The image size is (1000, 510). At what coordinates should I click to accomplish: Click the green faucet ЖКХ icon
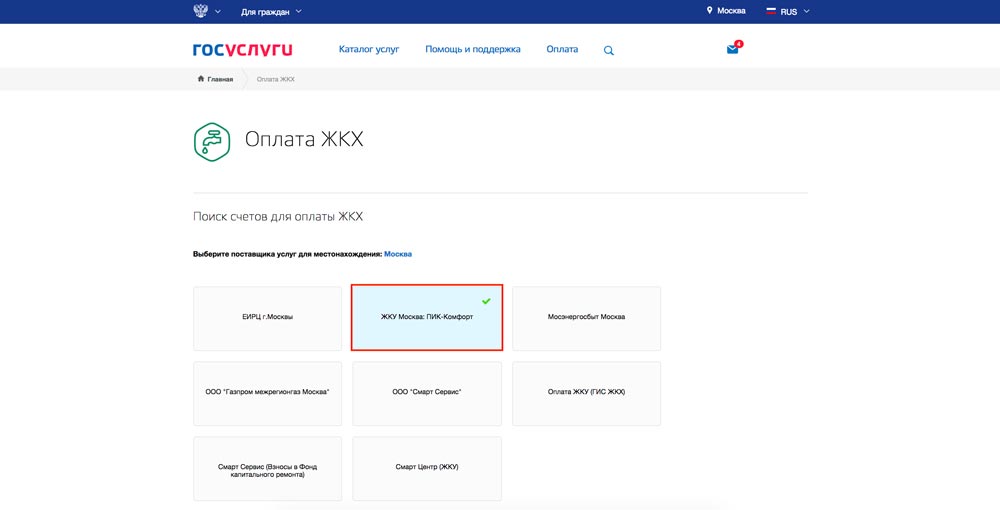[212, 142]
